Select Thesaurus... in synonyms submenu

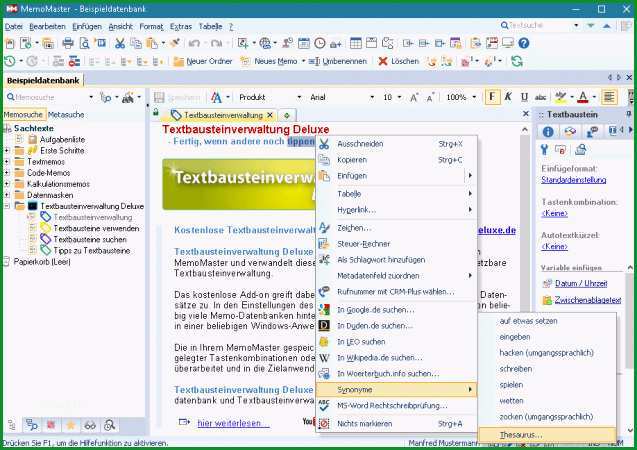547,435
